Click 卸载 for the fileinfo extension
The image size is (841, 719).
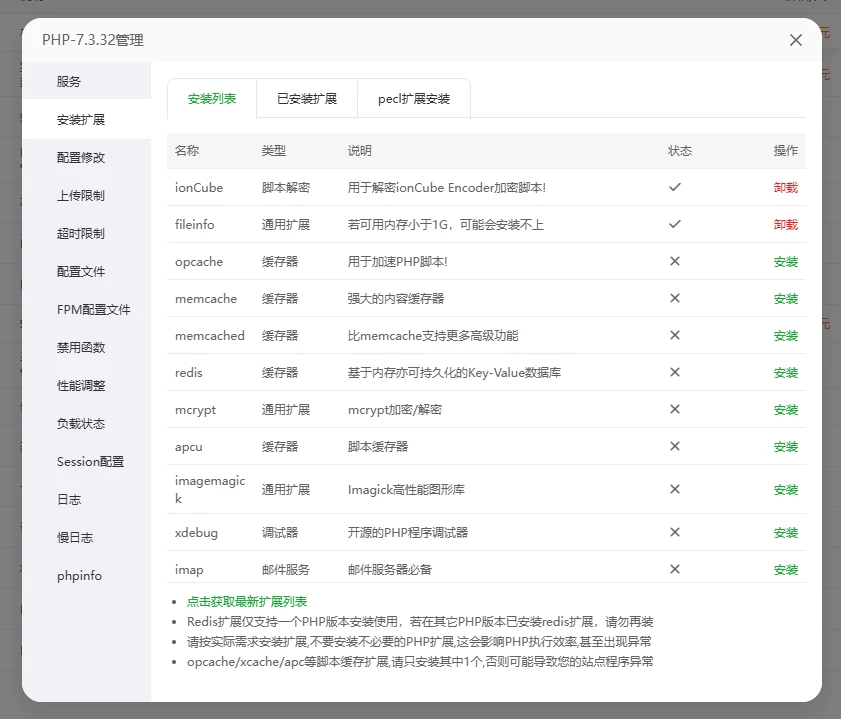[785, 225]
